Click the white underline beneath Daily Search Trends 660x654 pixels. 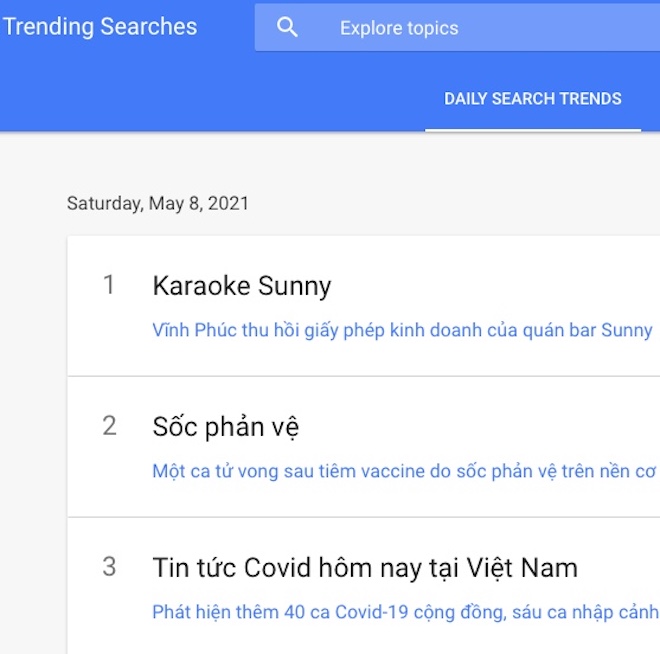coord(533,130)
